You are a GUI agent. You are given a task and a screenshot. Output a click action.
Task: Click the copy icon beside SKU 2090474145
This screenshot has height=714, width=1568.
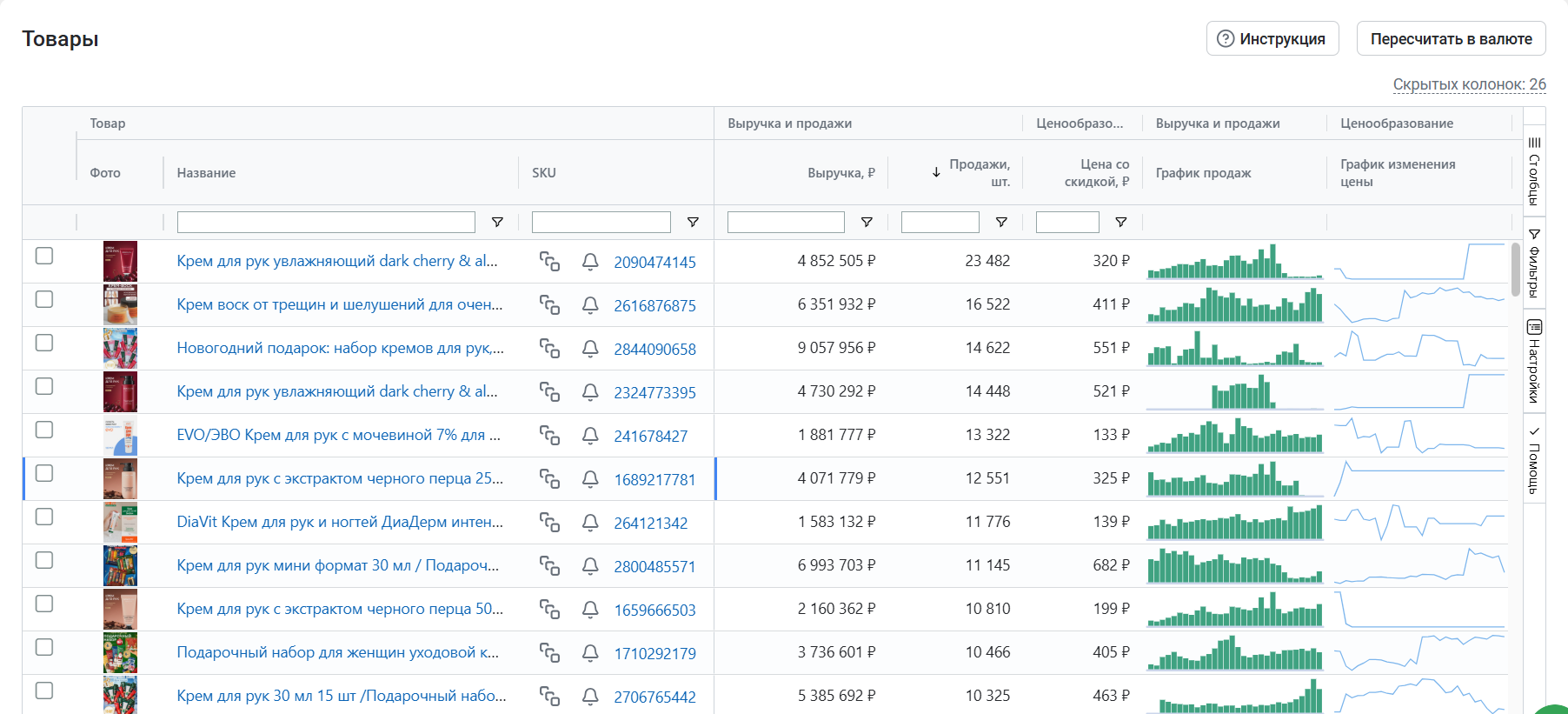[x=549, y=262]
